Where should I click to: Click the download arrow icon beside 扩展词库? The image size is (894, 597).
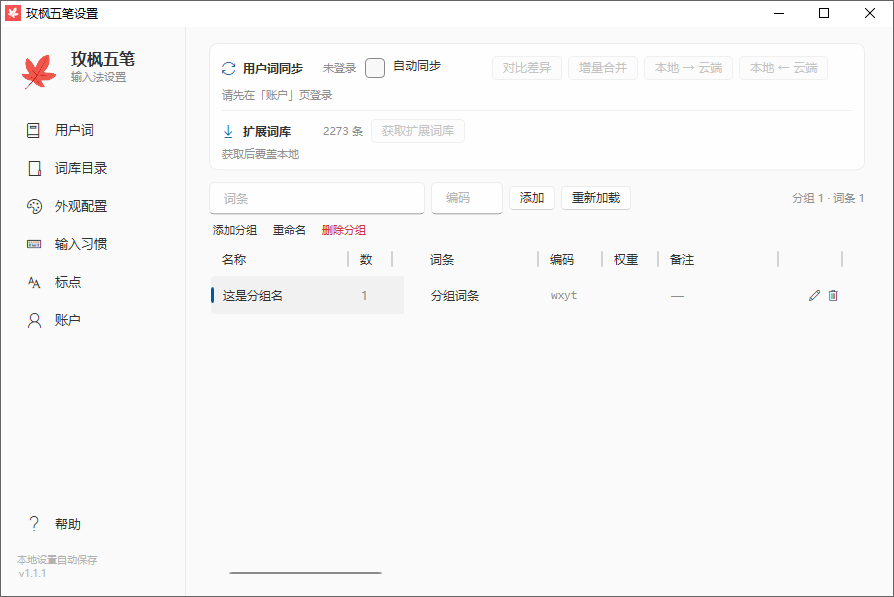[x=228, y=132]
